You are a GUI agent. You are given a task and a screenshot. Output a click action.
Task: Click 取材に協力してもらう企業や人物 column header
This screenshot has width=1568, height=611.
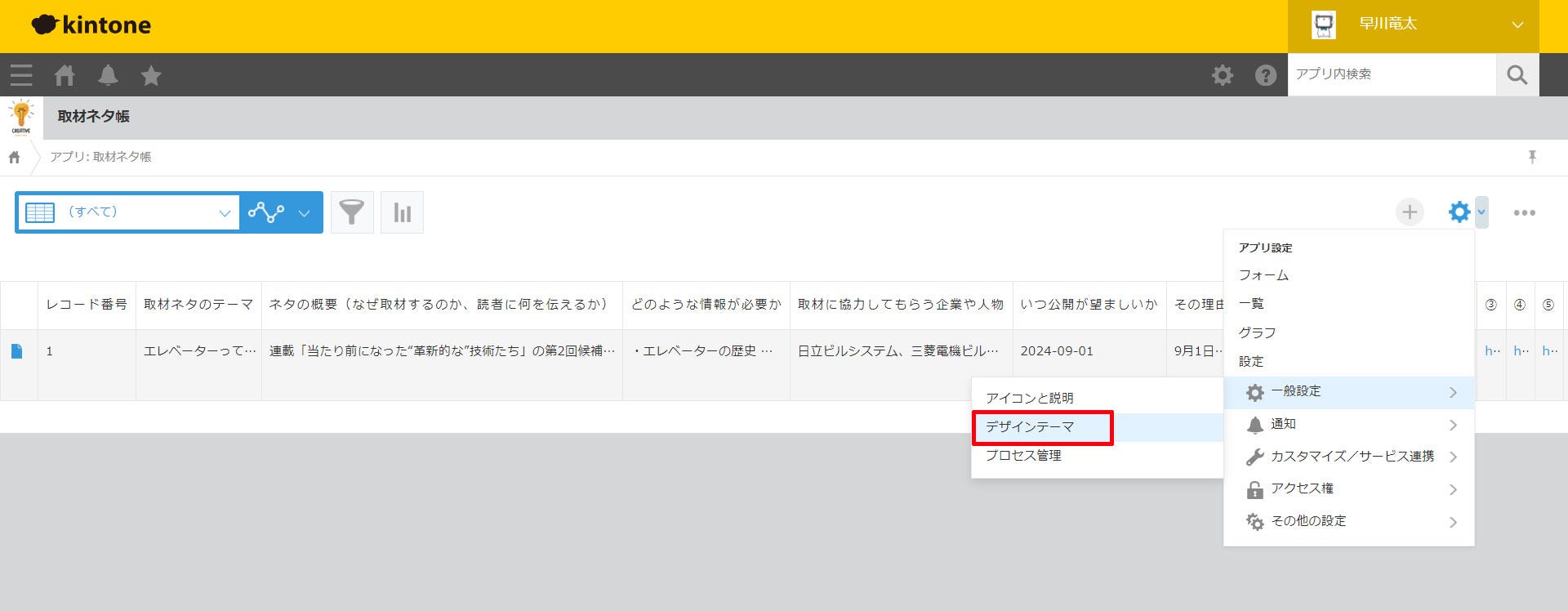click(x=901, y=305)
